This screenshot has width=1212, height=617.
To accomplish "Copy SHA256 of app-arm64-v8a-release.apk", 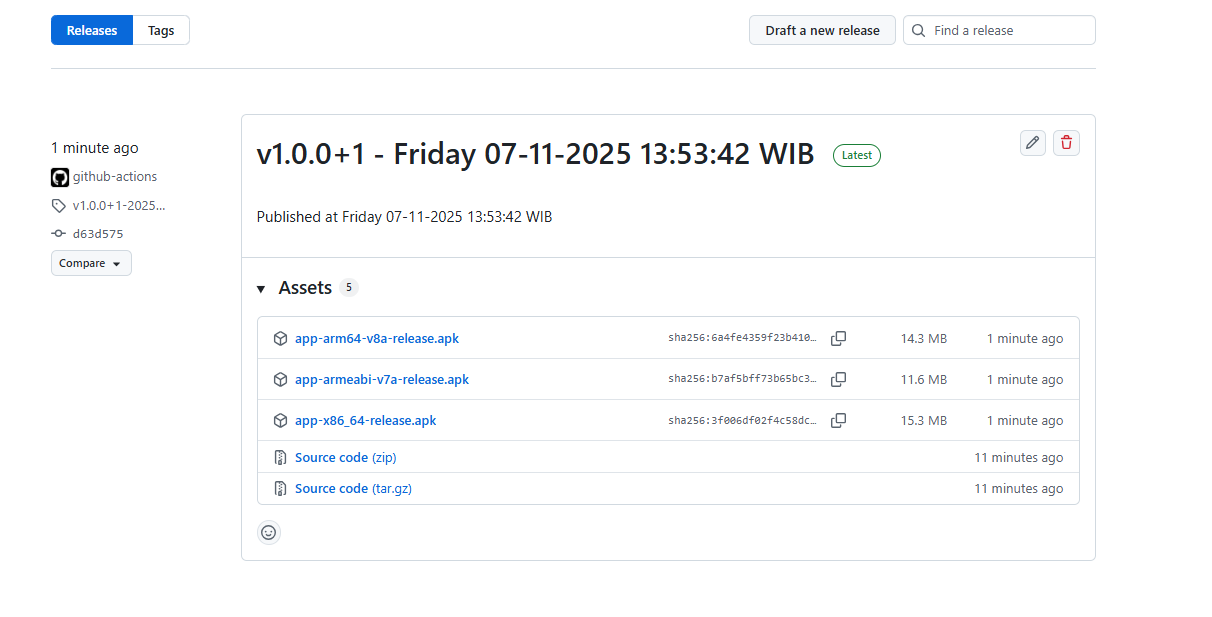I will coord(838,339).
